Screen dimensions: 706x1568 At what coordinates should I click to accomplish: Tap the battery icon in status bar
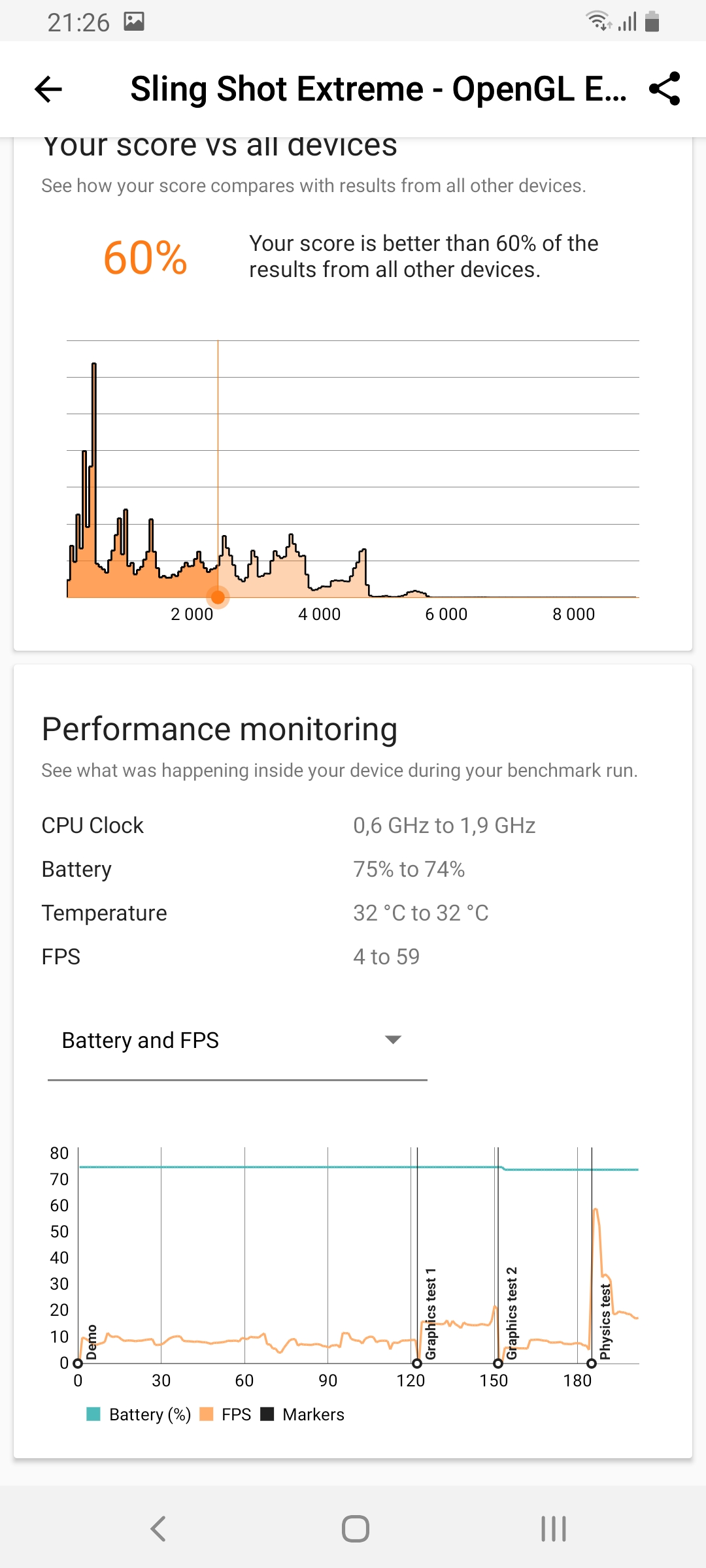click(x=652, y=22)
